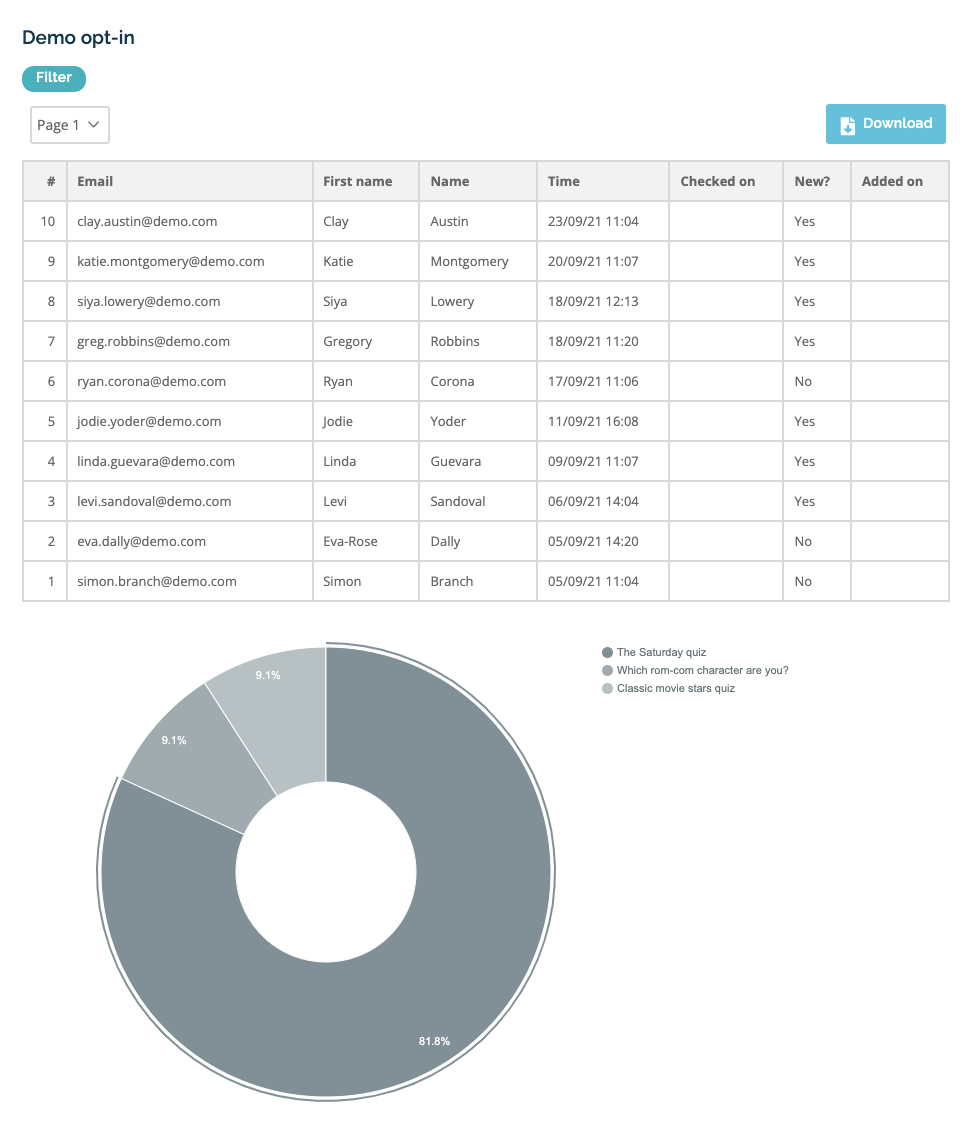Click time 11/09/21 16:08
972x1144 pixels.
(x=593, y=422)
